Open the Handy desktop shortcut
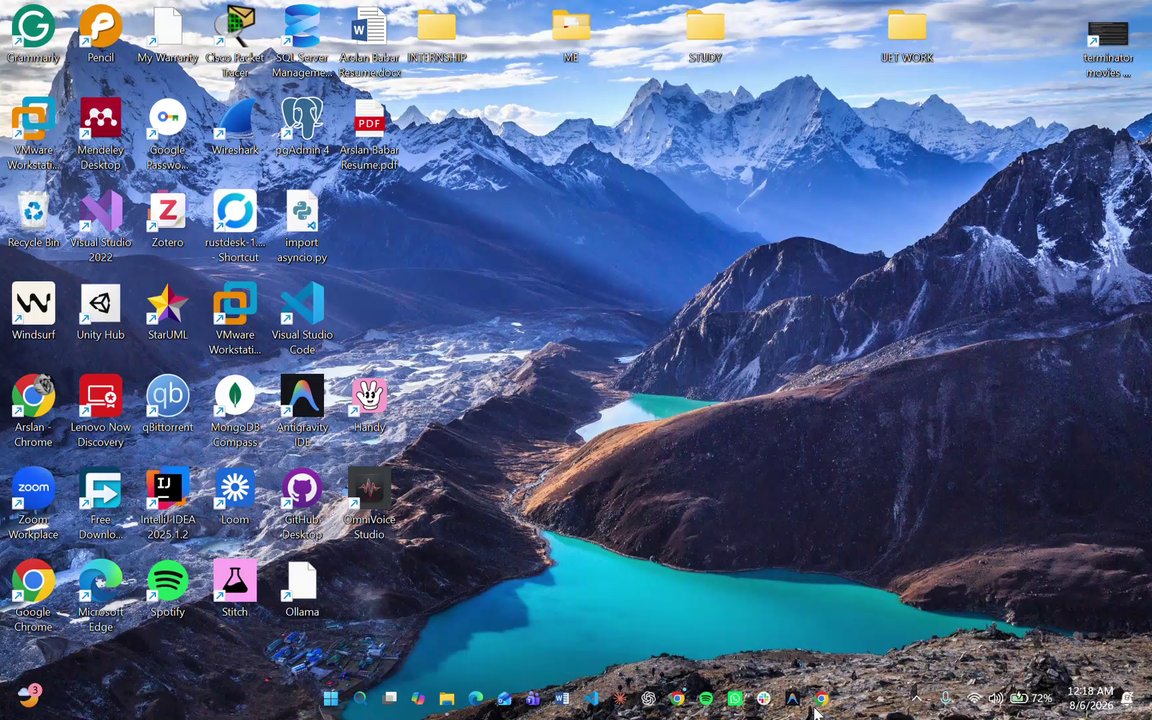1152x720 pixels. click(x=370, y=396)
